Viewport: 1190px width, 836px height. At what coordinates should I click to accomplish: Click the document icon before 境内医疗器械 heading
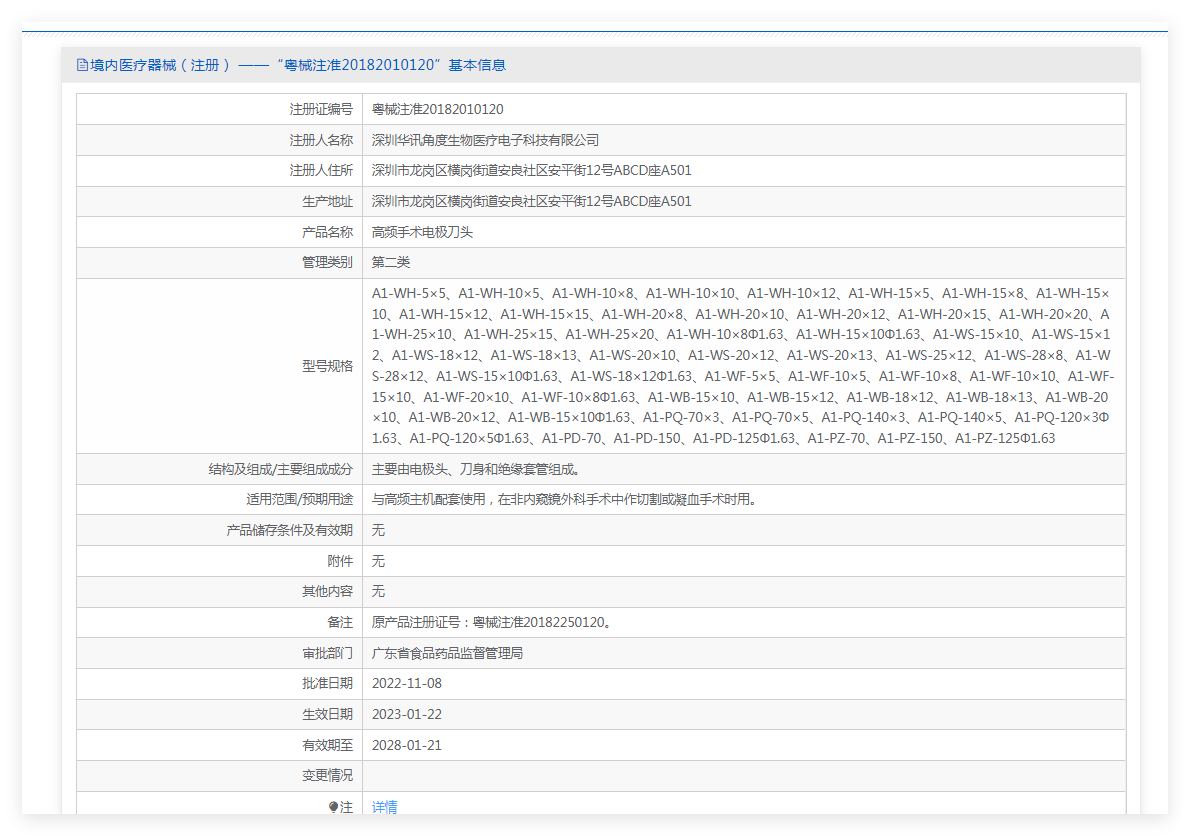coord(82,65)
